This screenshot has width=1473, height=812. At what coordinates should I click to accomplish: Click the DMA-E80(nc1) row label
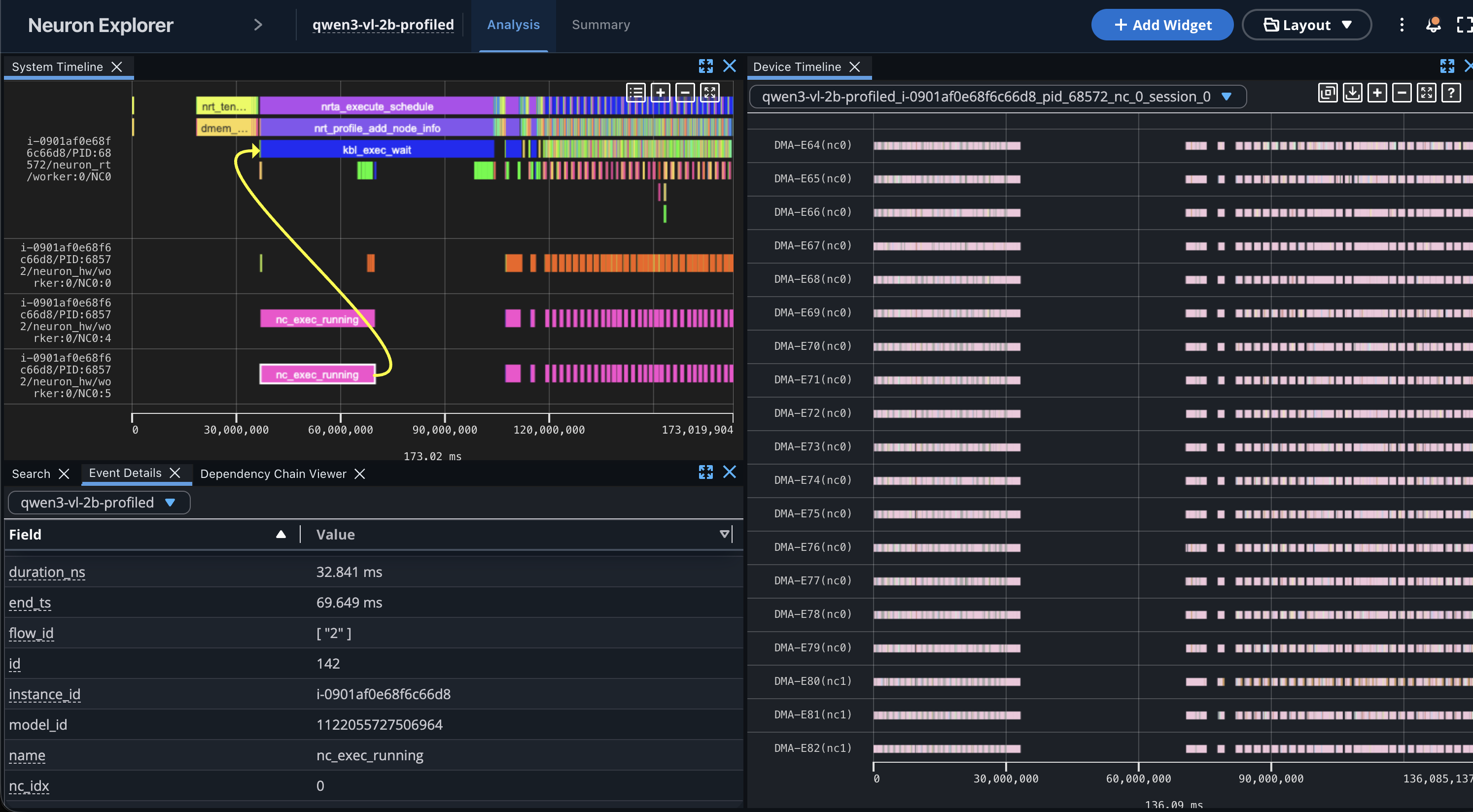tap(812, 680)
